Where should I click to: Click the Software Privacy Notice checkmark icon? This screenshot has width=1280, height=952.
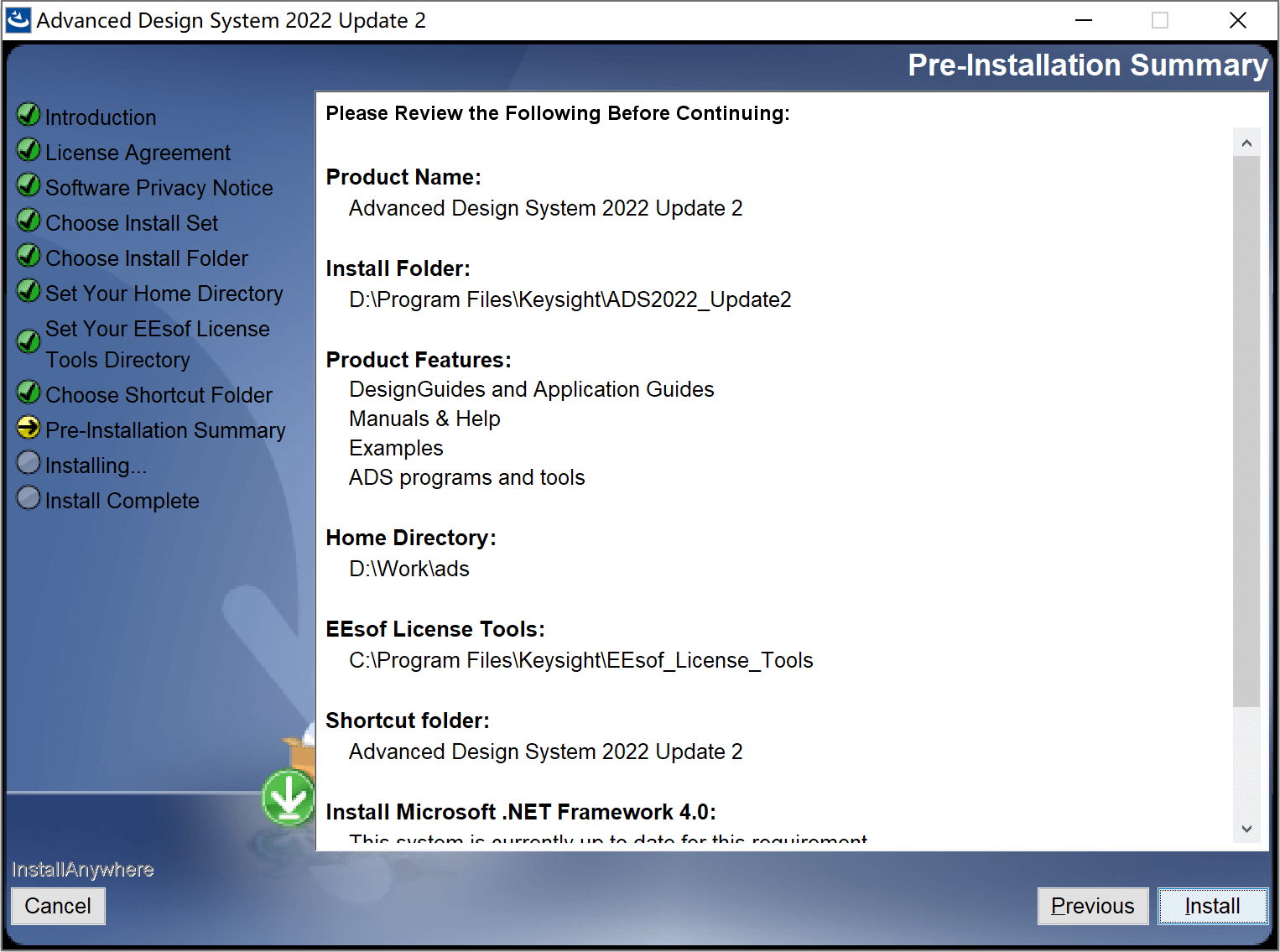click(29, 185)
